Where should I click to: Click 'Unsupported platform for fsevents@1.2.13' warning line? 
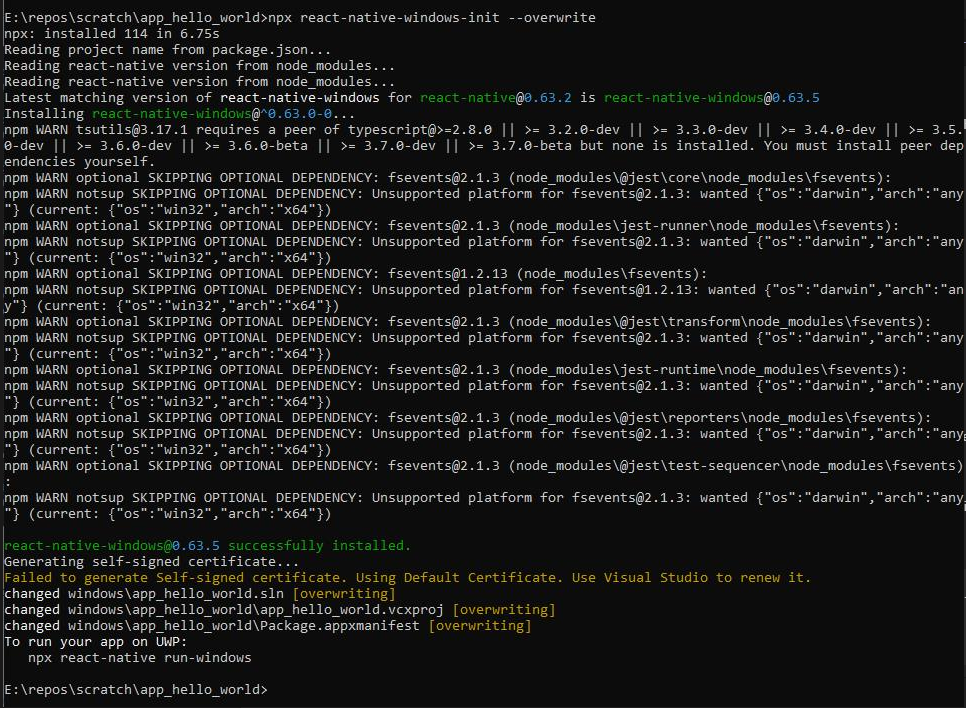coord(483,290)
